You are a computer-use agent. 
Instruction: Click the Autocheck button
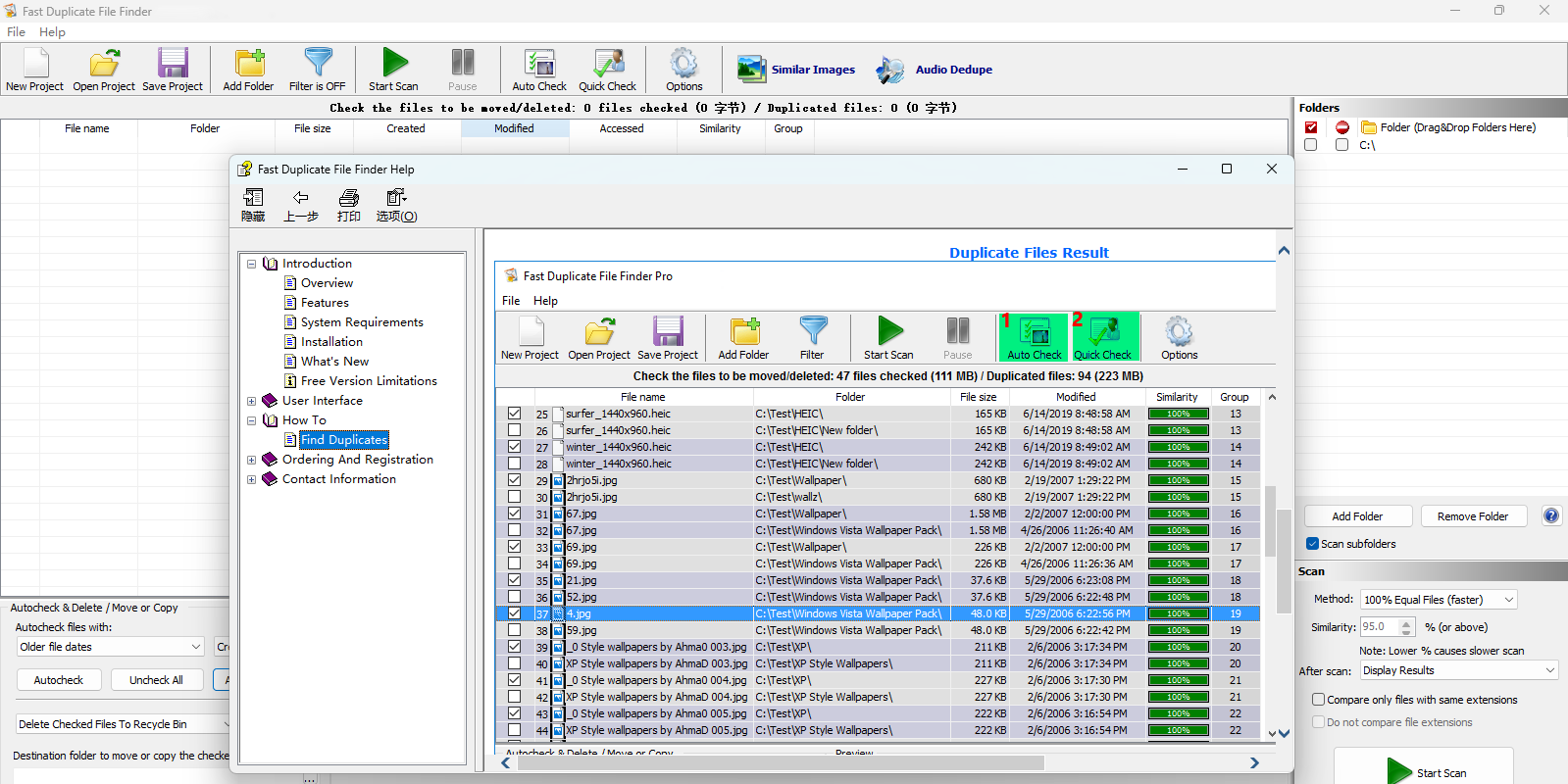59,680
